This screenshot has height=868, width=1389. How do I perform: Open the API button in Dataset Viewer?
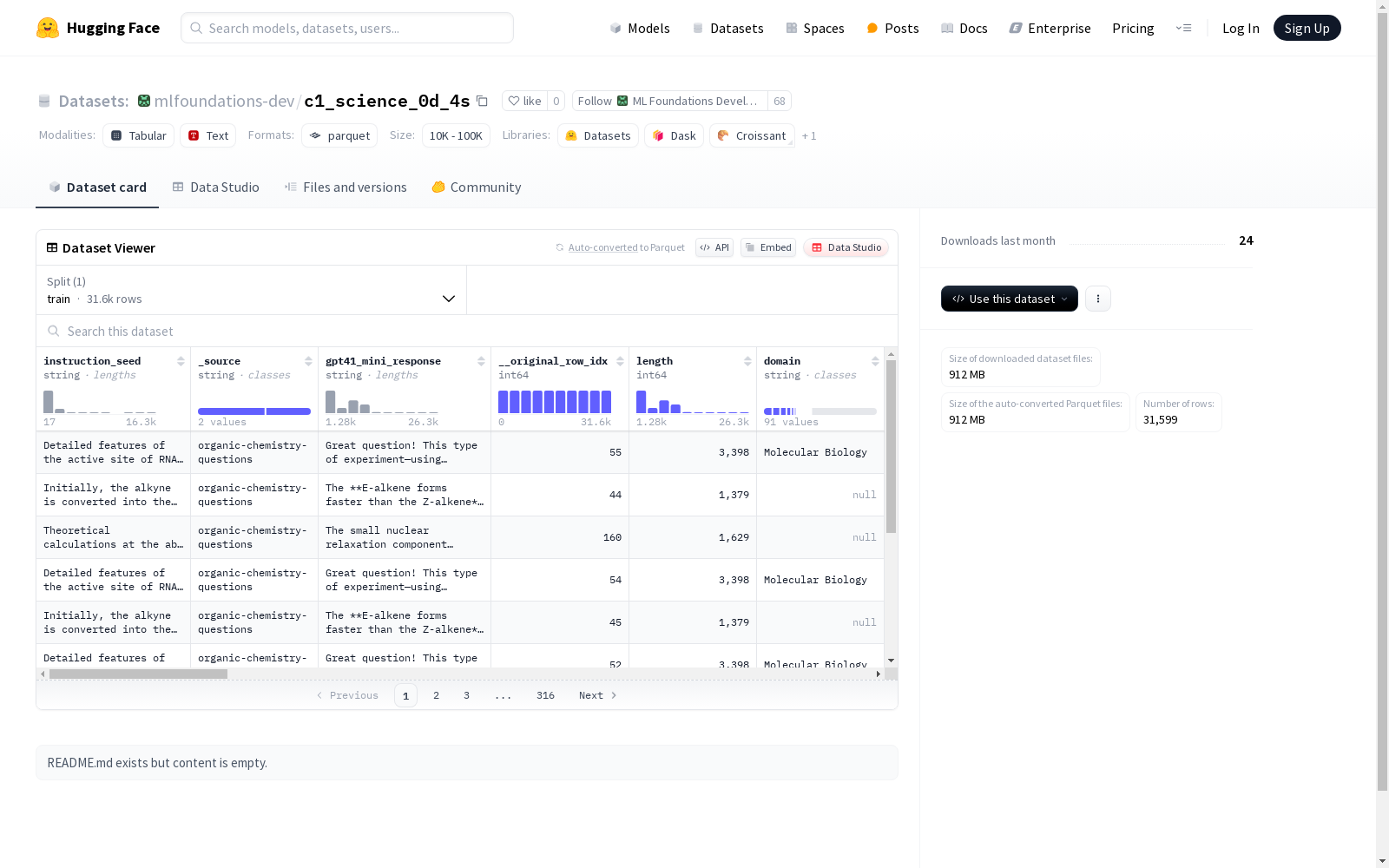(x=714, y=247)
